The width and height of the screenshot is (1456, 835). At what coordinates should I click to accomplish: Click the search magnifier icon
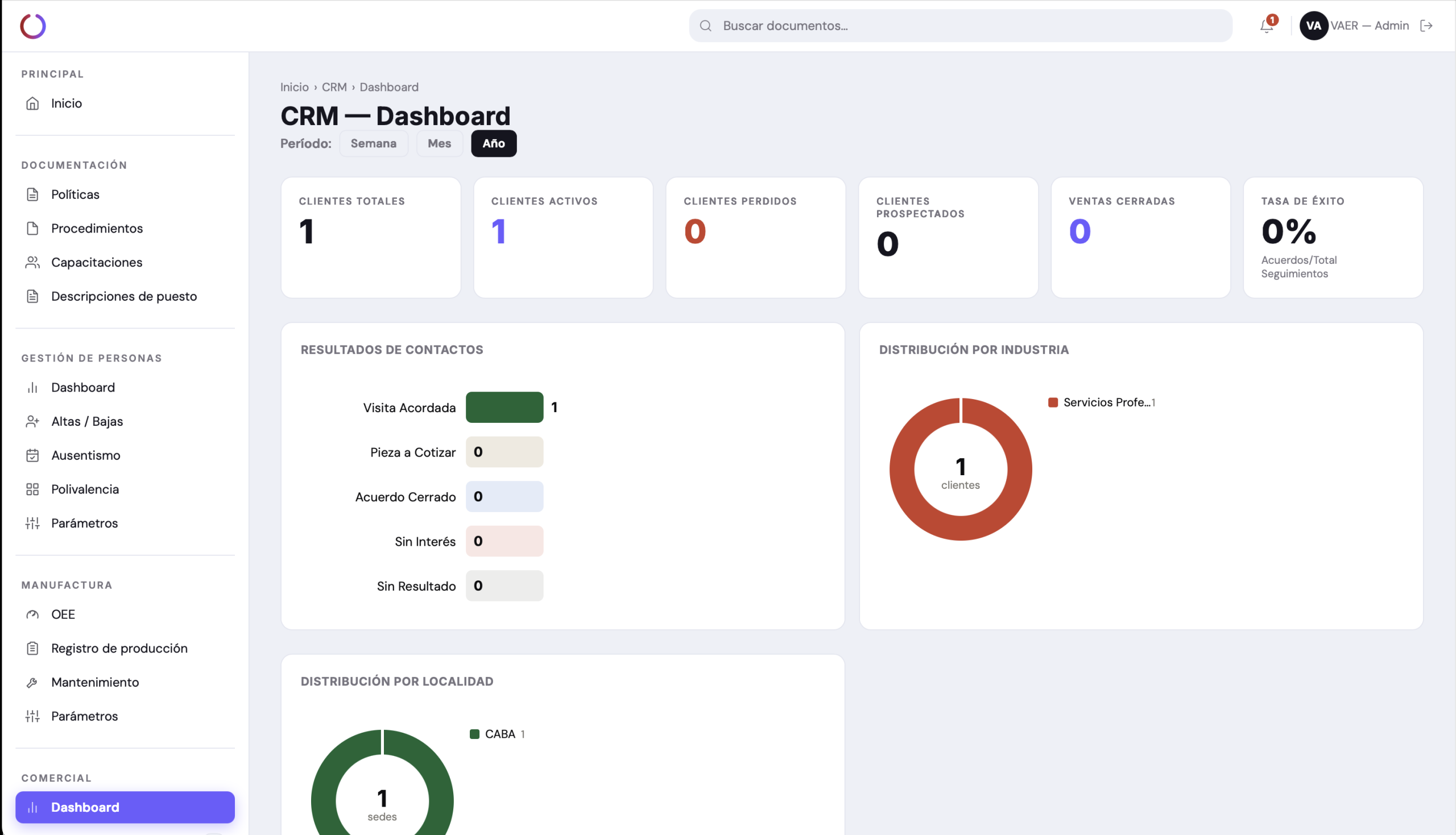coord(706,26)
